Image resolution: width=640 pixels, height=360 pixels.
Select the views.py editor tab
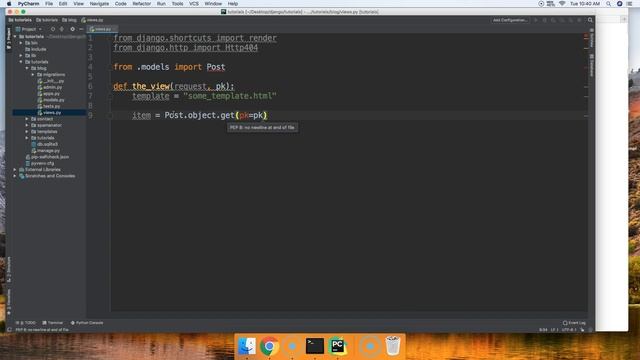(102, 29)
